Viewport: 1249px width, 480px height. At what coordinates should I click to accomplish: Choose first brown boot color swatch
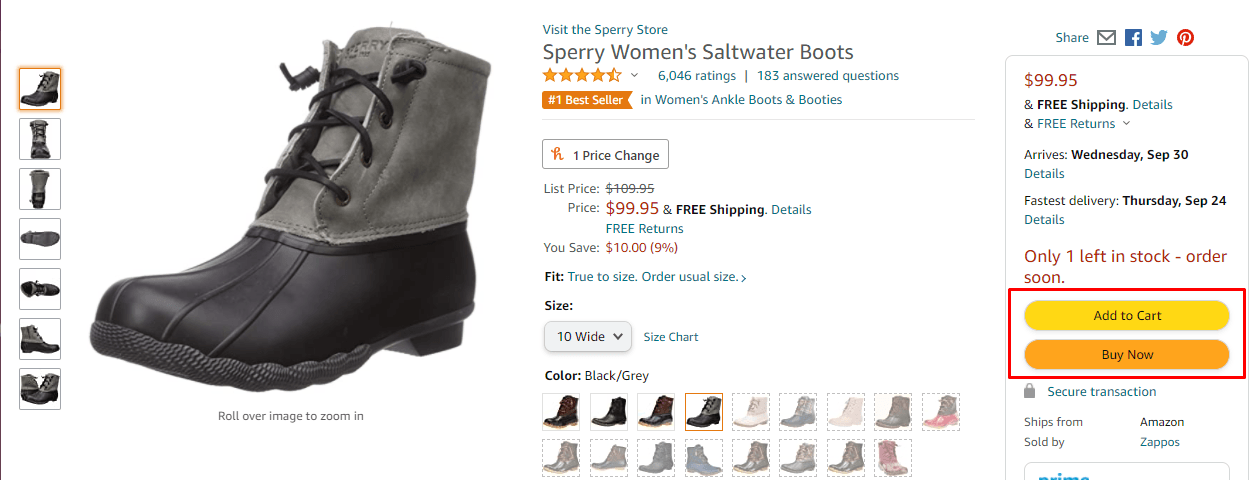[x=560, y=411]
